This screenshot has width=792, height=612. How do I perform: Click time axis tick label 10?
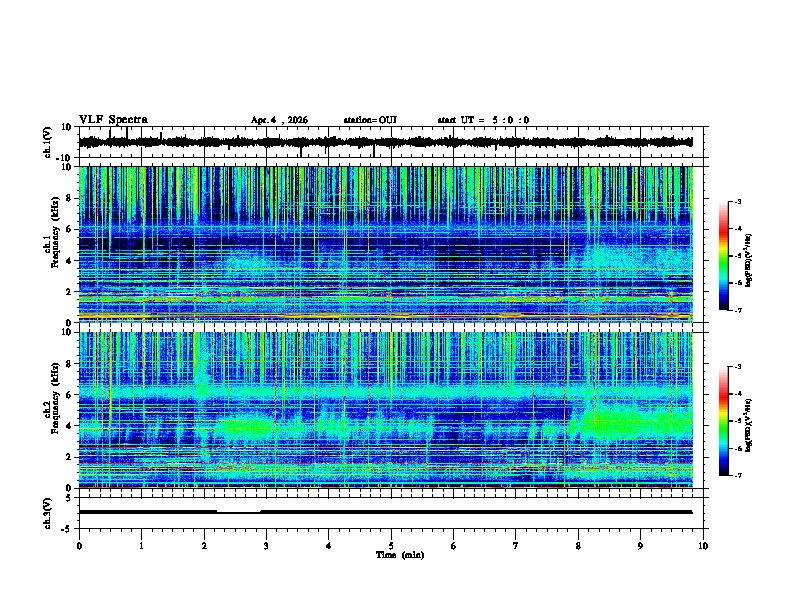703,546
